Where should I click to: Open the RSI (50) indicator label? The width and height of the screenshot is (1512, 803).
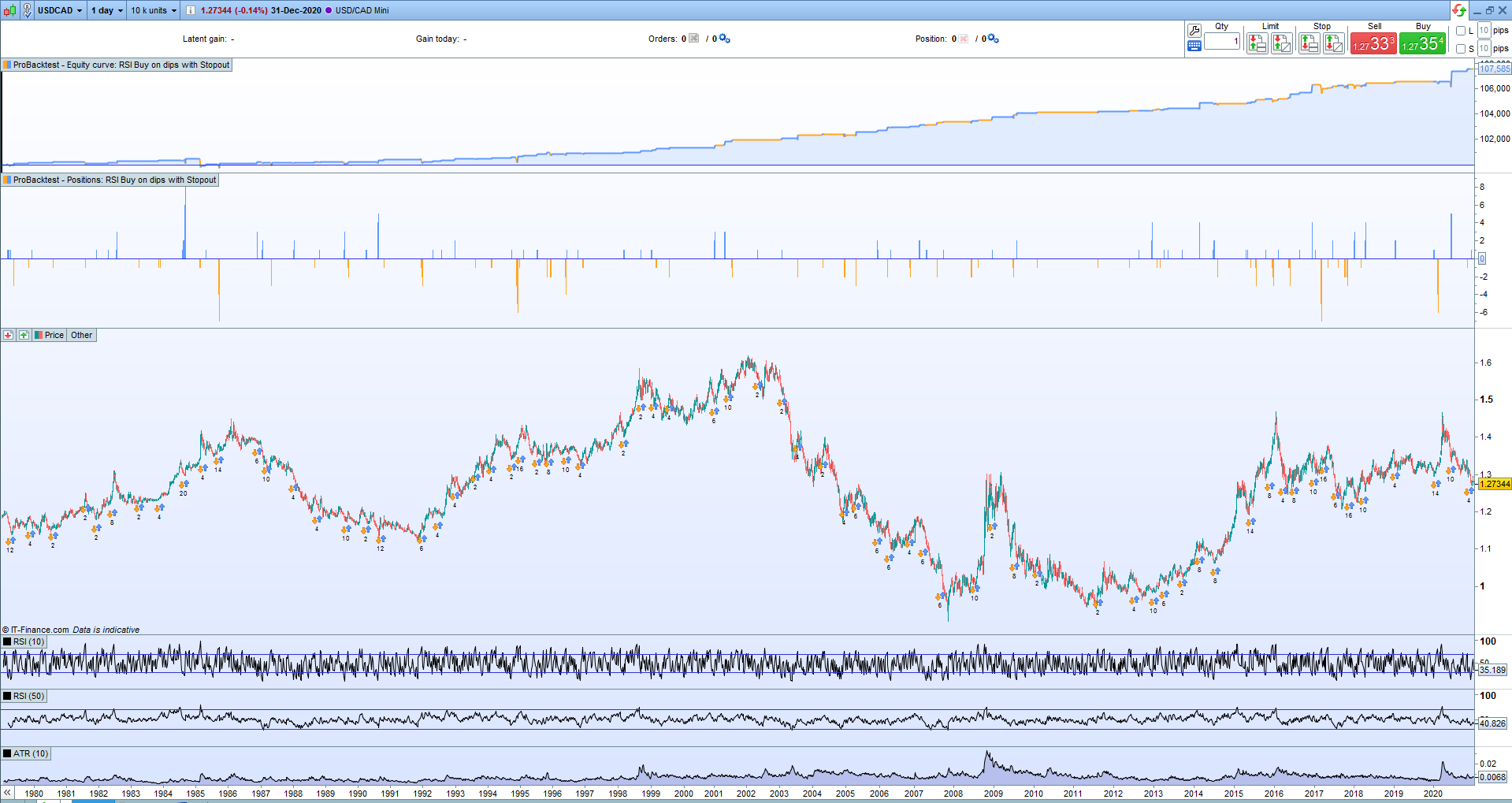(24, 696)
